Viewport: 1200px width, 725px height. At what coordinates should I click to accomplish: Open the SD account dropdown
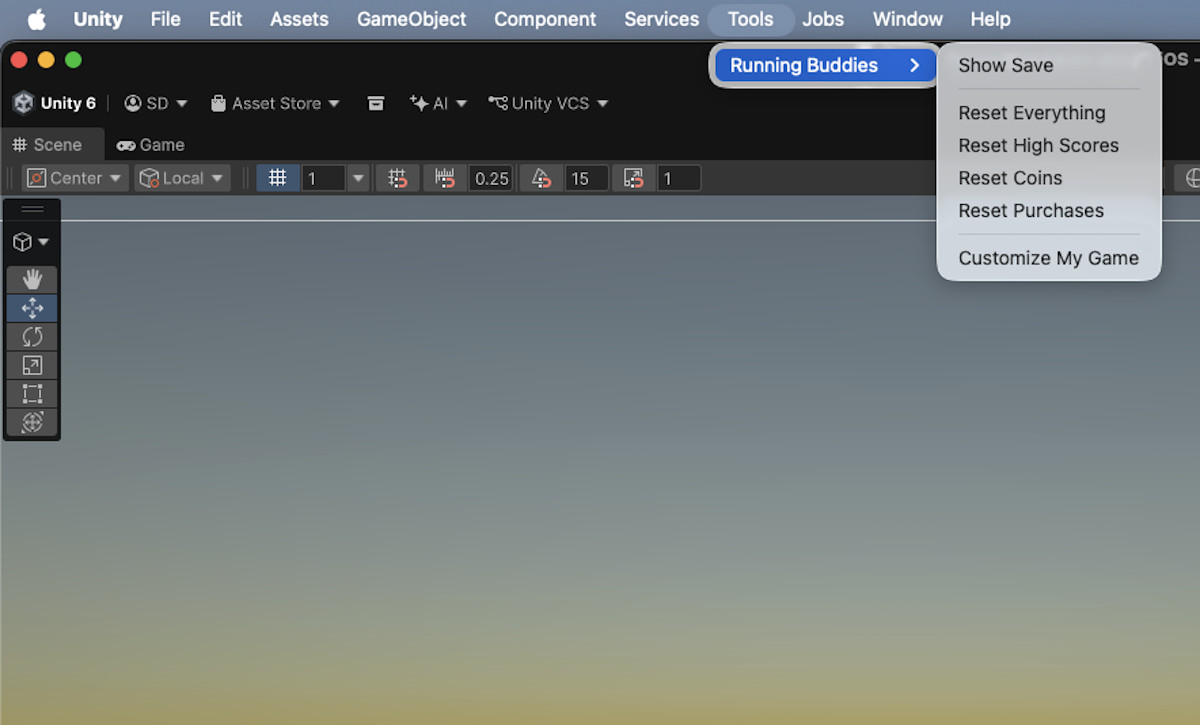[x=156, y=103]
